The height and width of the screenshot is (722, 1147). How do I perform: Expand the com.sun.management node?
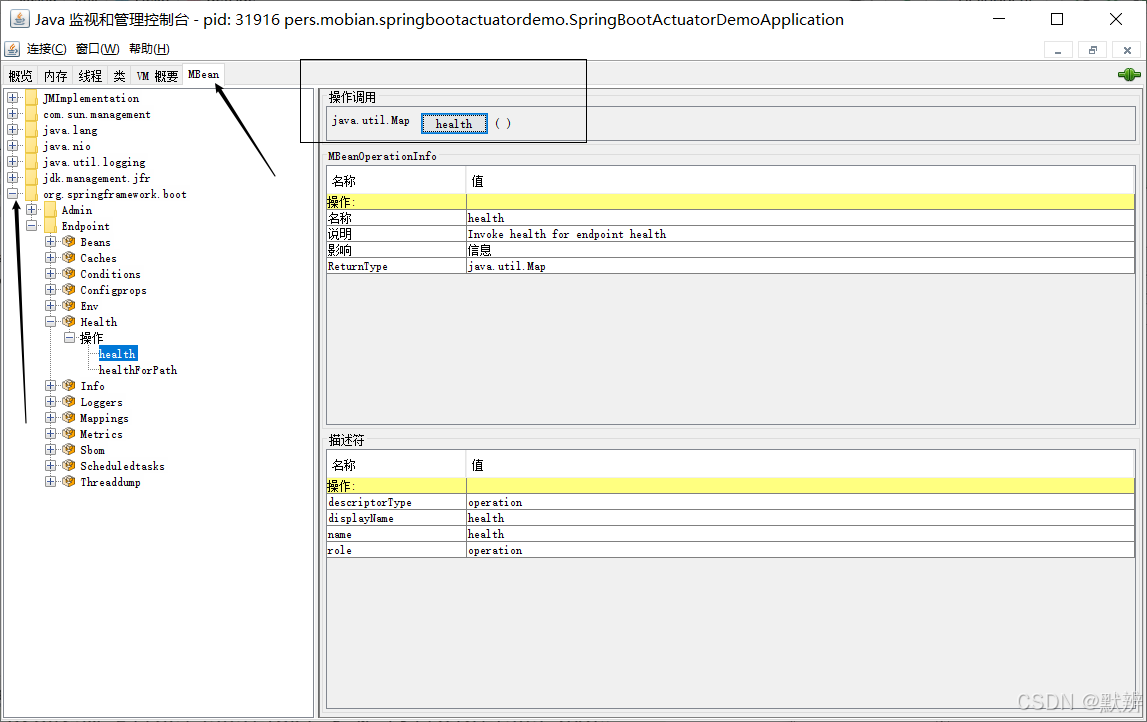click(x=12, y=114)
